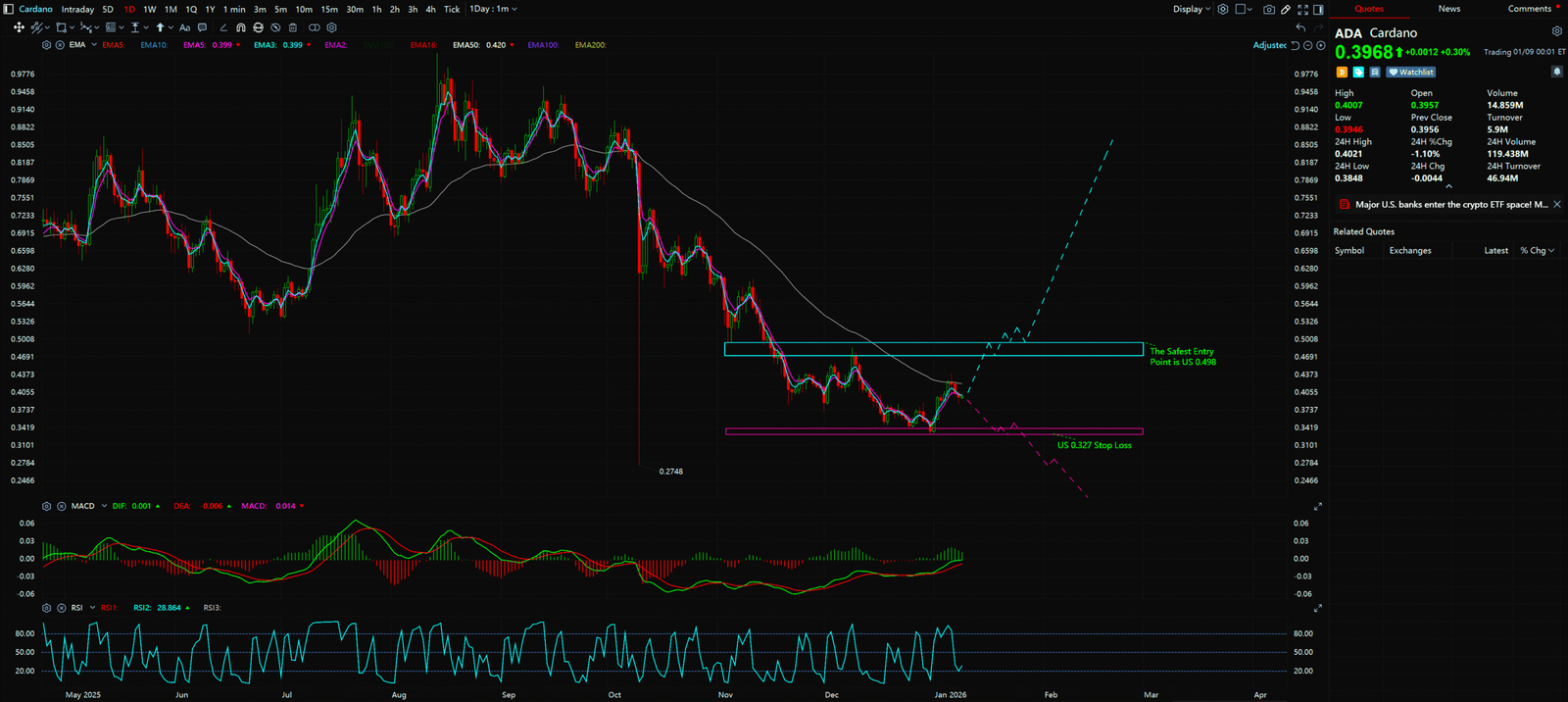
Task: Delete drawings with the trash icon
Action: coord(292,27)
